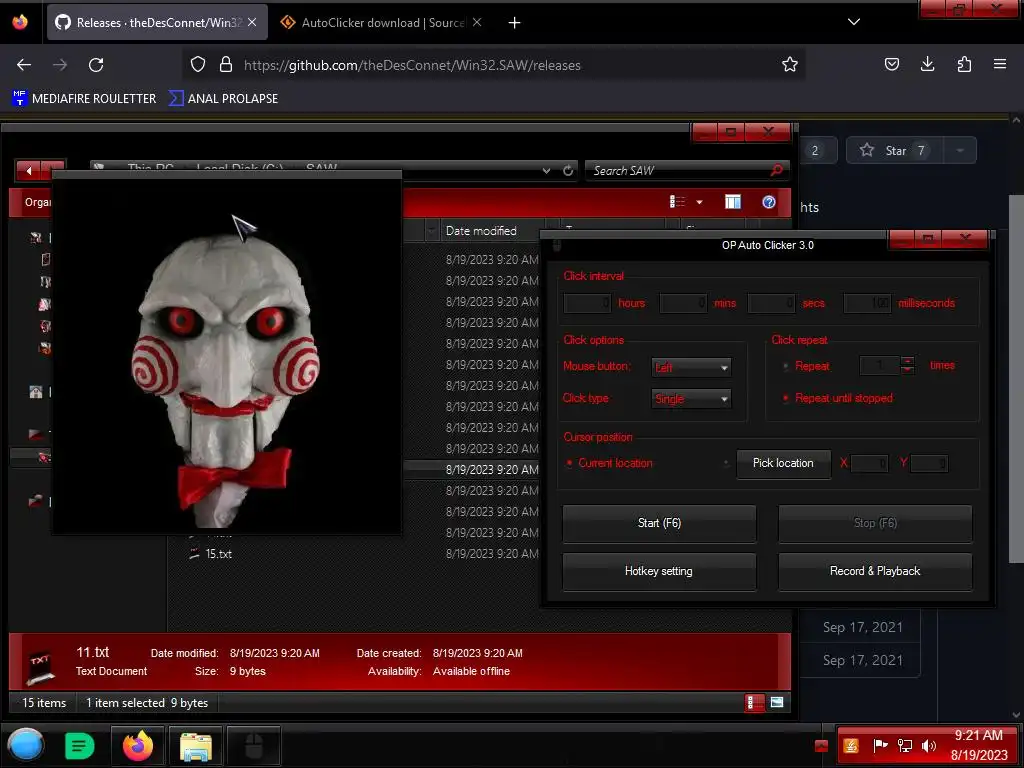
Task: Show site security lock information
Action: (226, 65)
